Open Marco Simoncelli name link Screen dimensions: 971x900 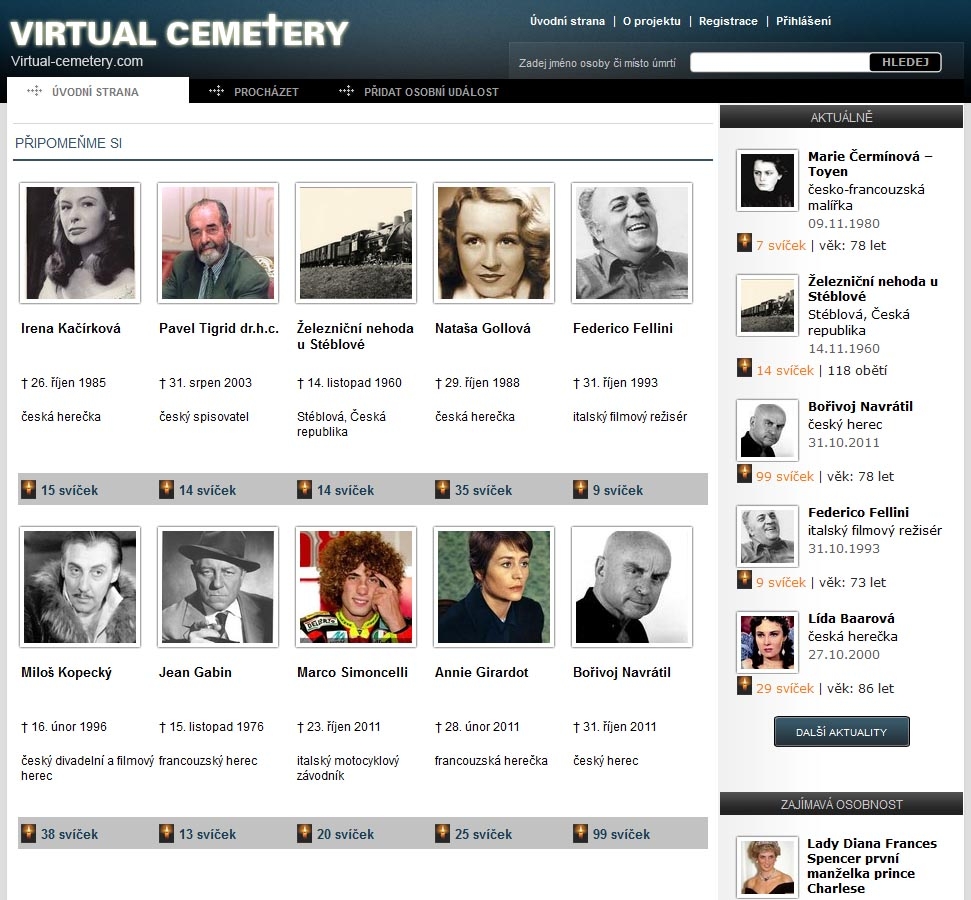352,672
